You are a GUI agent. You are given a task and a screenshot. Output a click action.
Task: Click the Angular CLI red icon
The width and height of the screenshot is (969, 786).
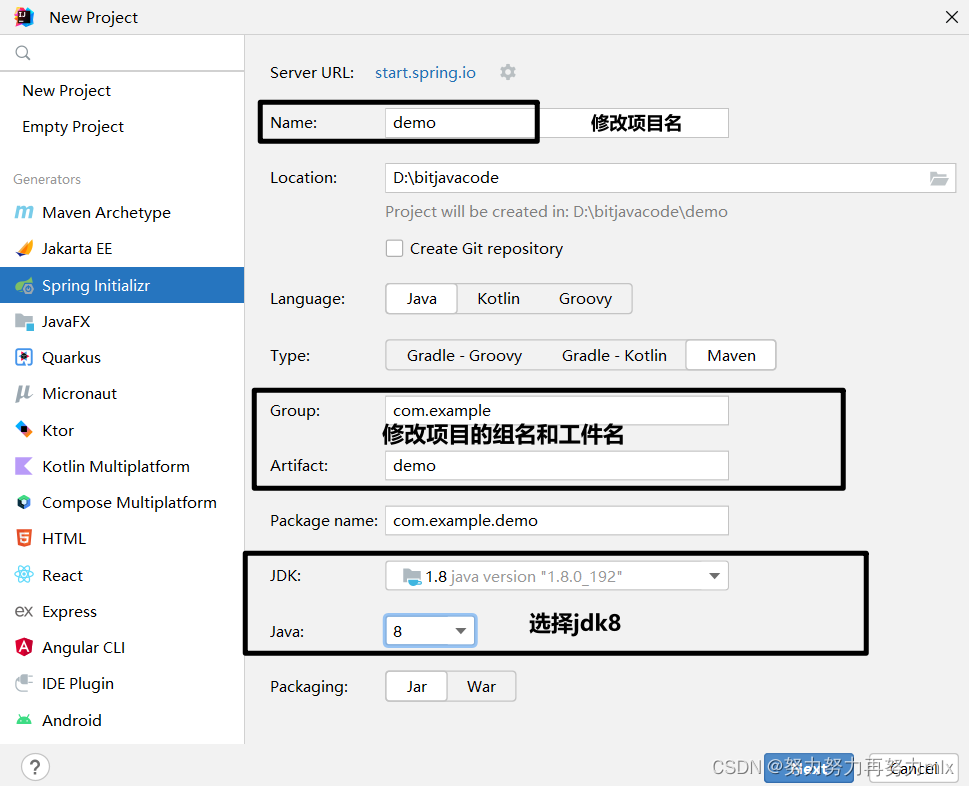click(x=24, y=647)
